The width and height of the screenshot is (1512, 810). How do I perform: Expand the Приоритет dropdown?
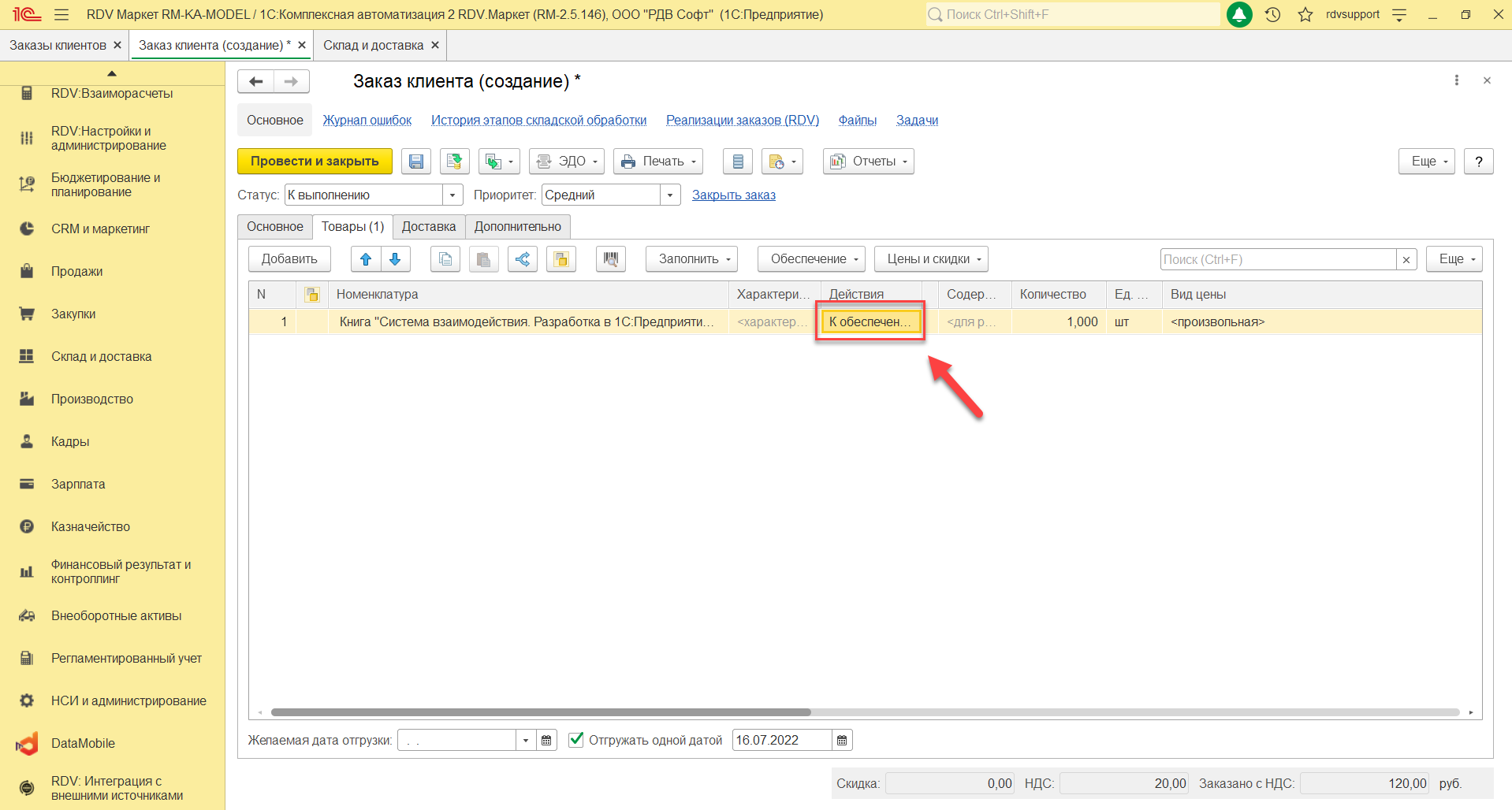(x=670, y=195)
